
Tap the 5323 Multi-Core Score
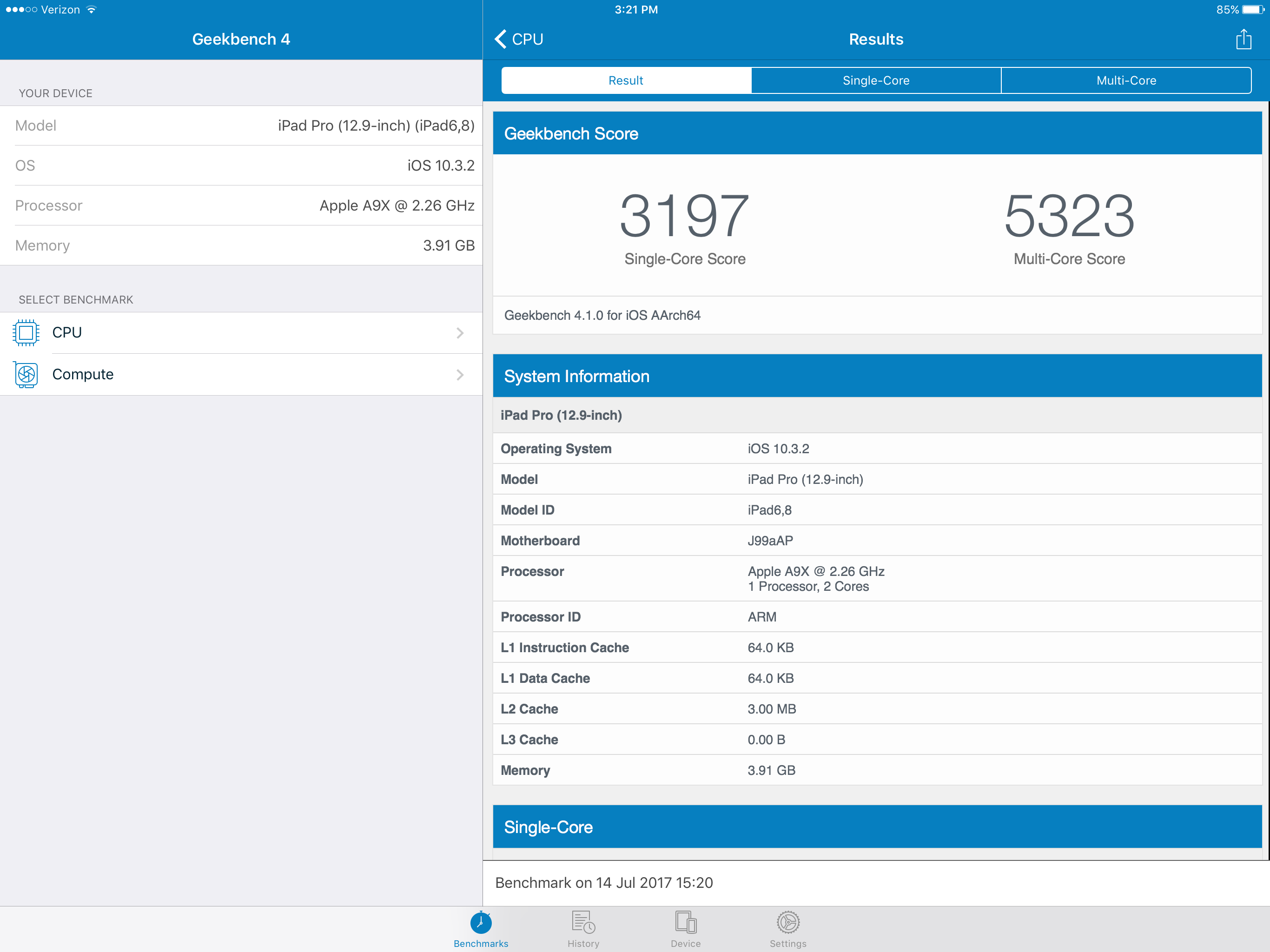point(1069,216)
